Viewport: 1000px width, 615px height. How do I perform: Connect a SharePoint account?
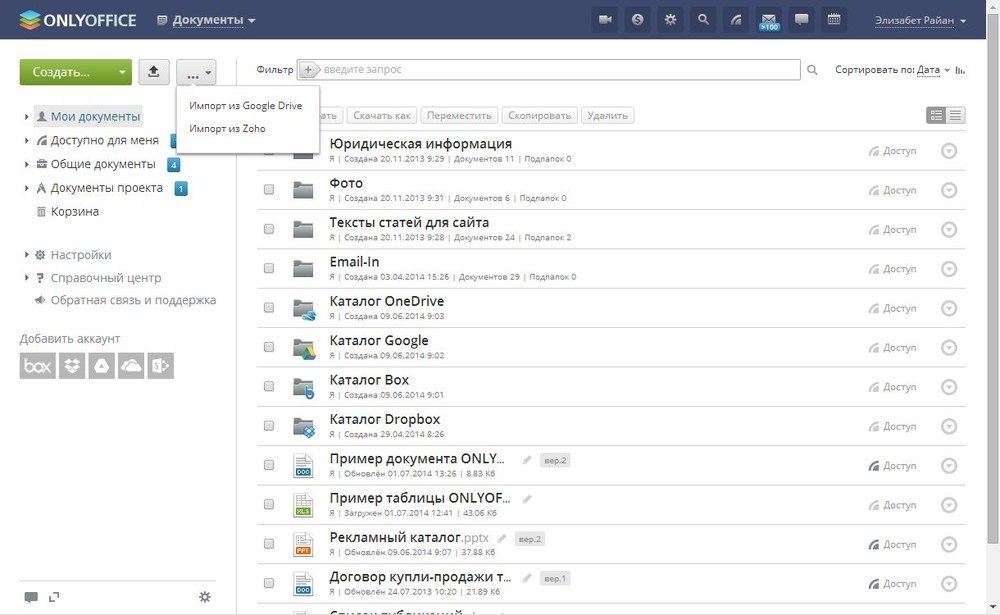pyautogui.click(x=161, y=366)
